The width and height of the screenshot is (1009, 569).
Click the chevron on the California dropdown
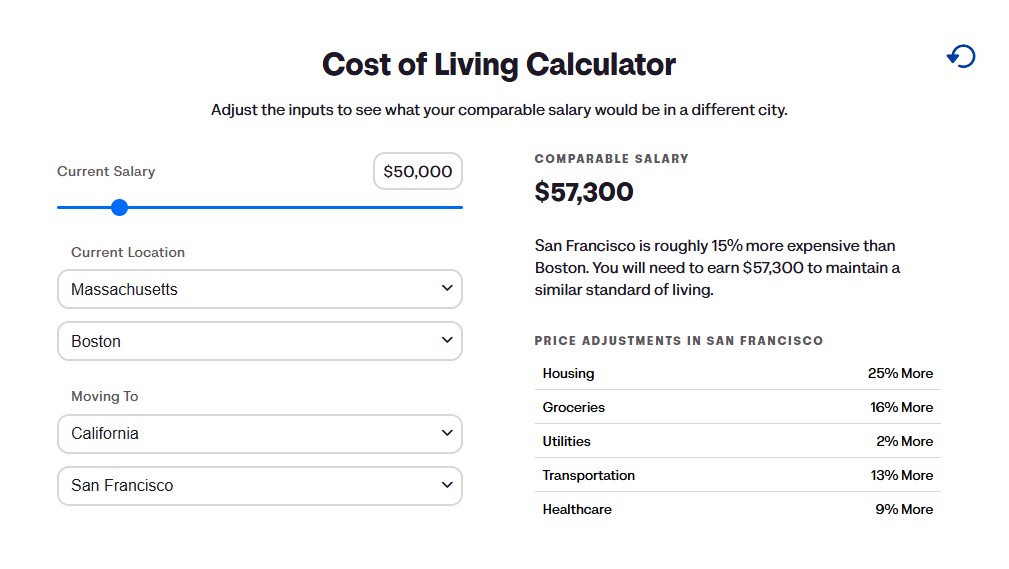[447, 433]
